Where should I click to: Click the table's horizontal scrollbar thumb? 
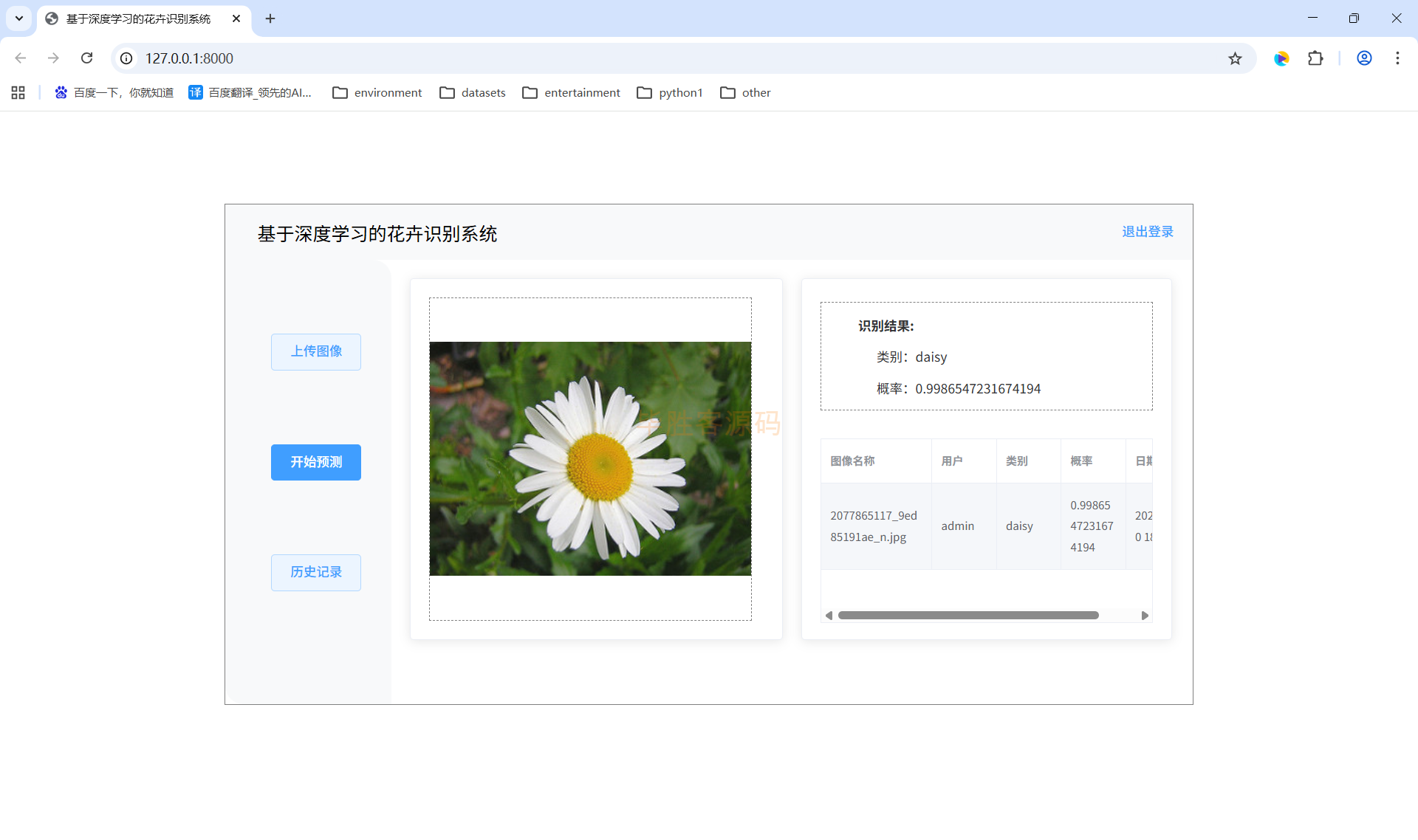(967, 615)
